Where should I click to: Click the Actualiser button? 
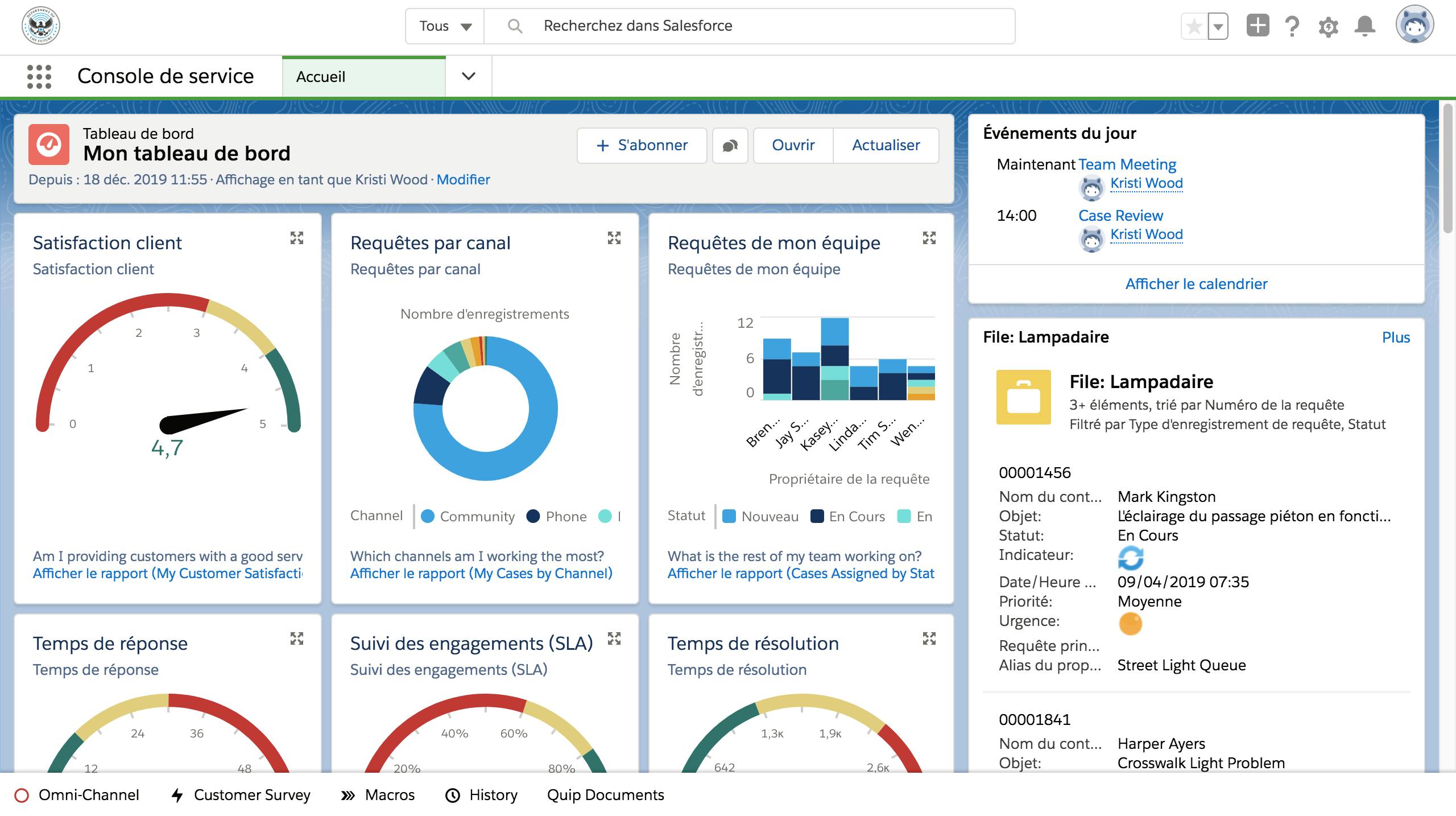(886, 146)
